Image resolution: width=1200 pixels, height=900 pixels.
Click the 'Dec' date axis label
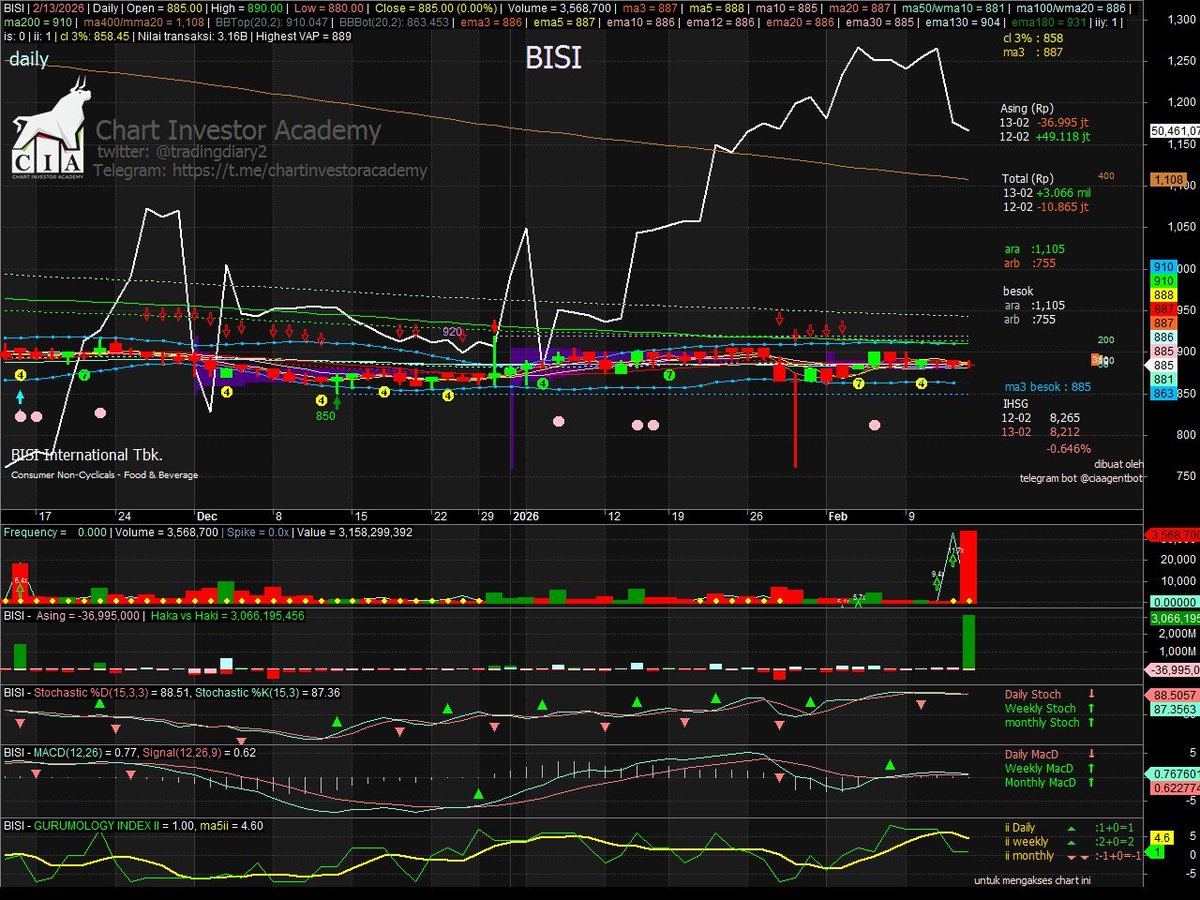click(207, 516)
